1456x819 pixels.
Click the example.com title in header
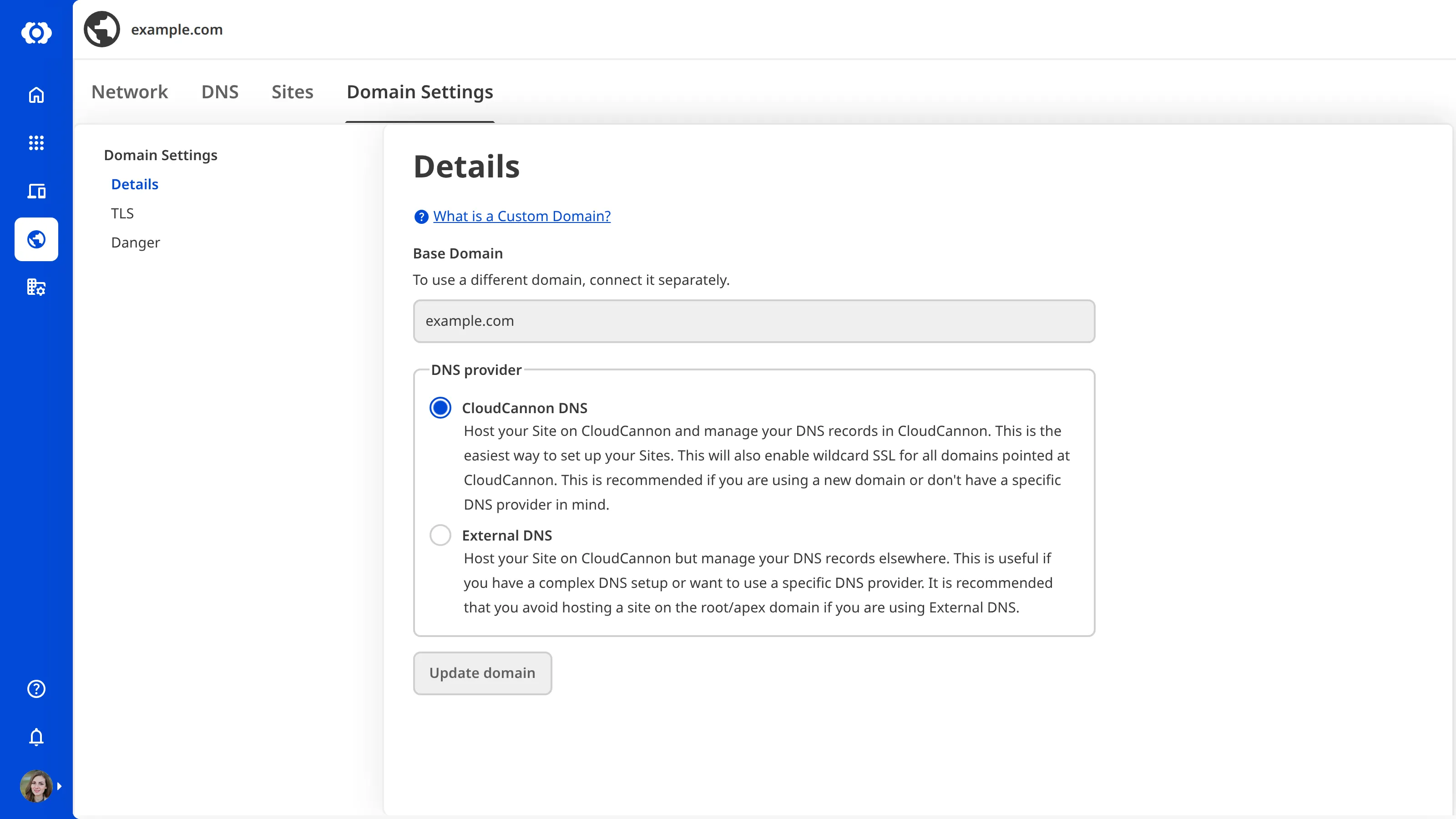click(177, 30)
